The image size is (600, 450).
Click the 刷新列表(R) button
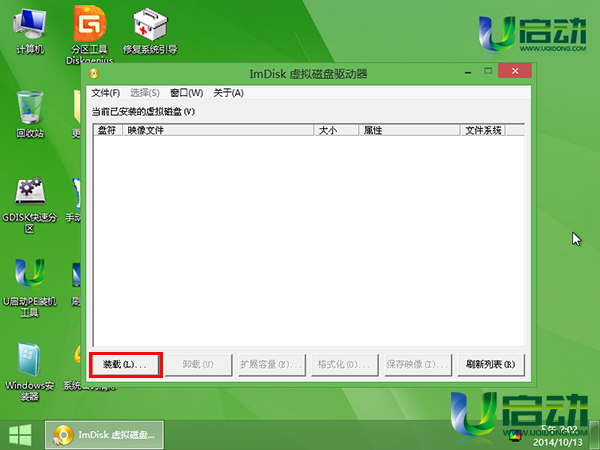(x=491, y=365)
